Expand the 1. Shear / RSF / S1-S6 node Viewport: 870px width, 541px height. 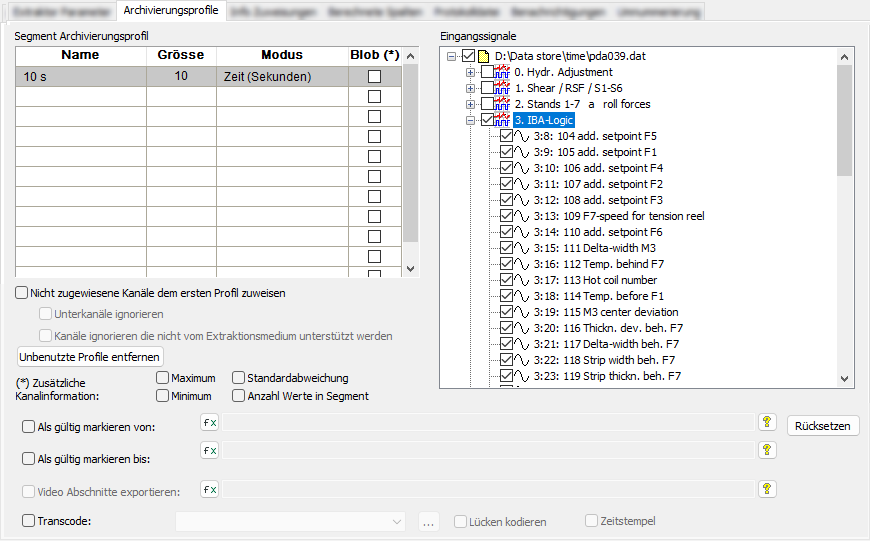pos(471,88)
